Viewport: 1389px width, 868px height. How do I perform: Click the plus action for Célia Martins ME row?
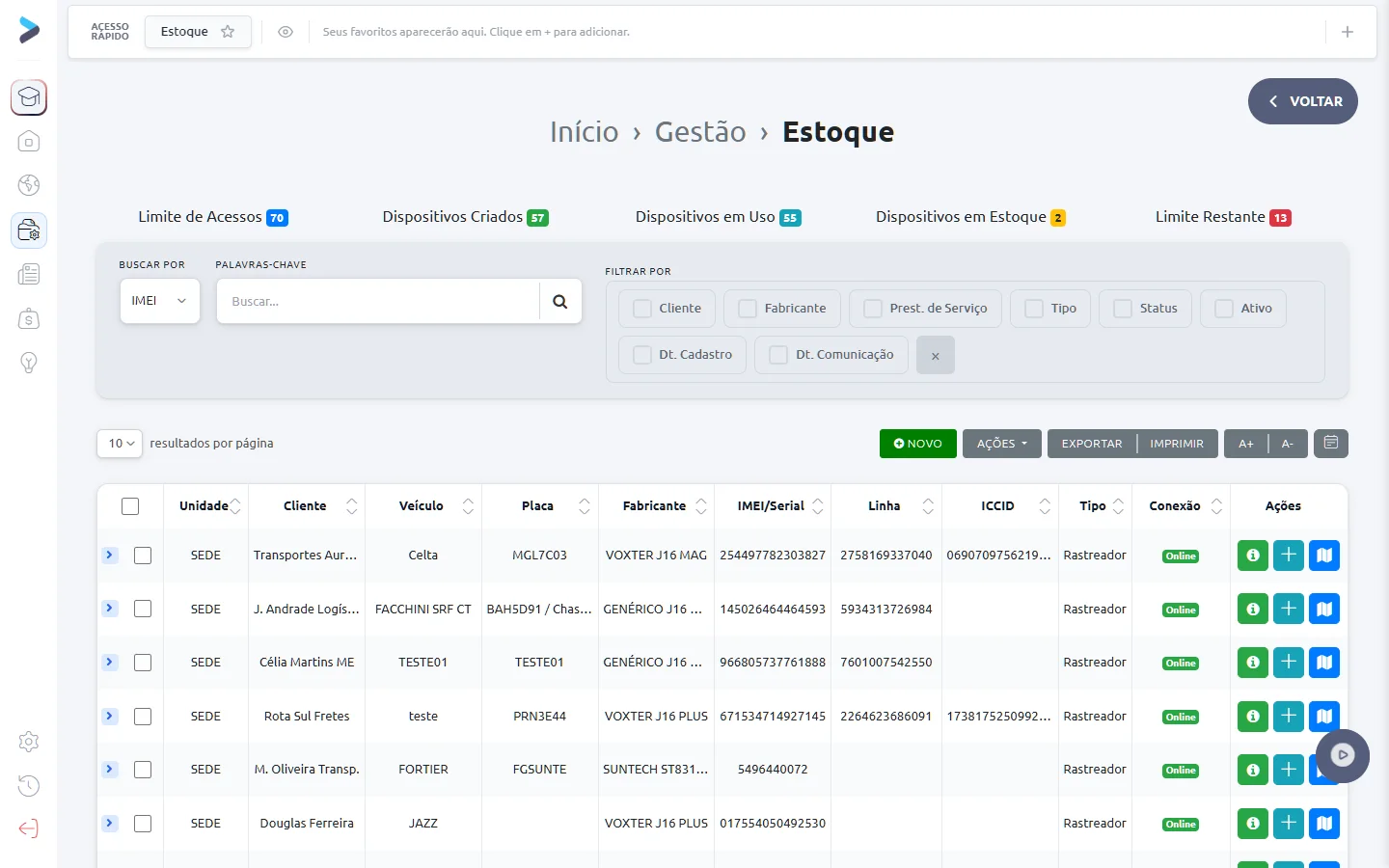click(x=1289, y=663)
